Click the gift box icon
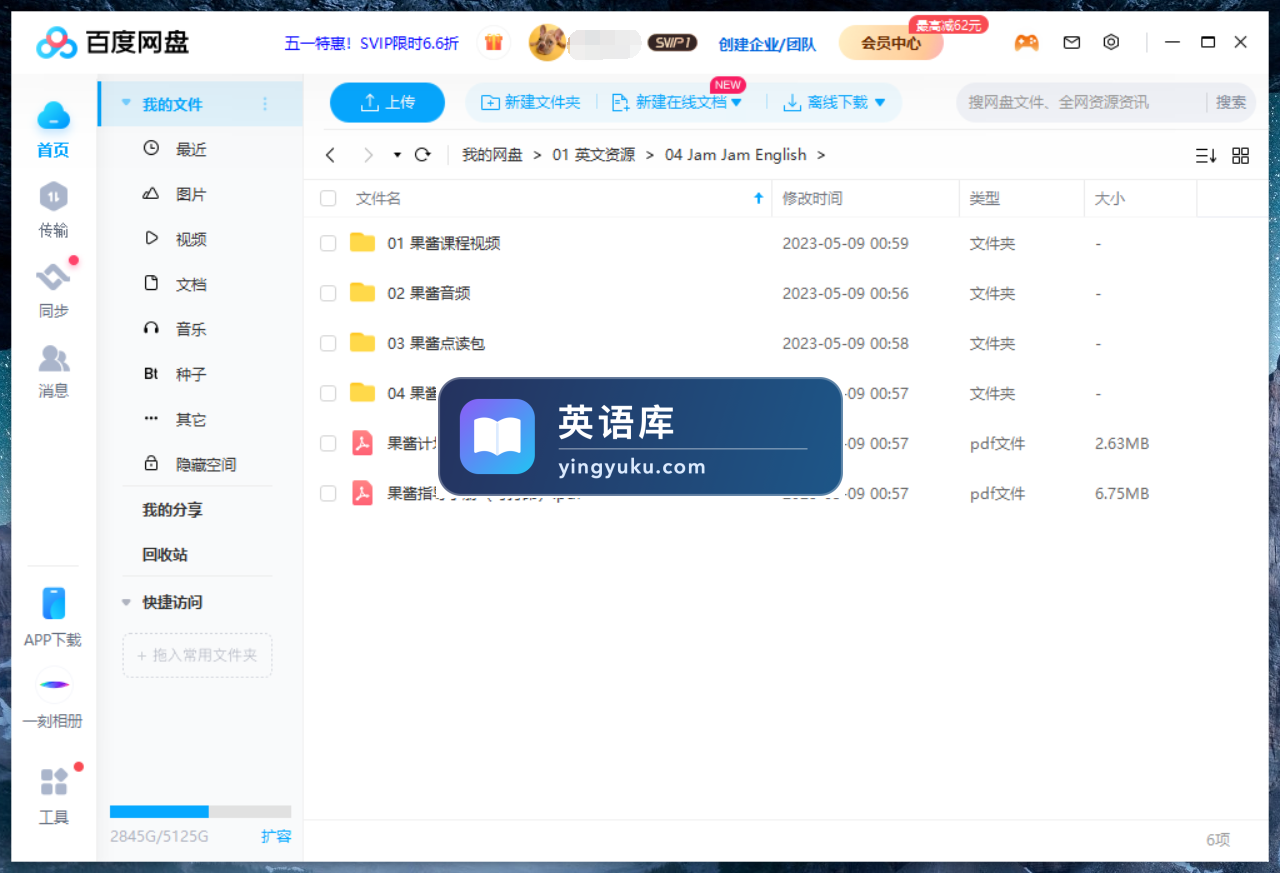Image resolution: width=1280 pixels, height=873 pixels. tap(493, 43)
